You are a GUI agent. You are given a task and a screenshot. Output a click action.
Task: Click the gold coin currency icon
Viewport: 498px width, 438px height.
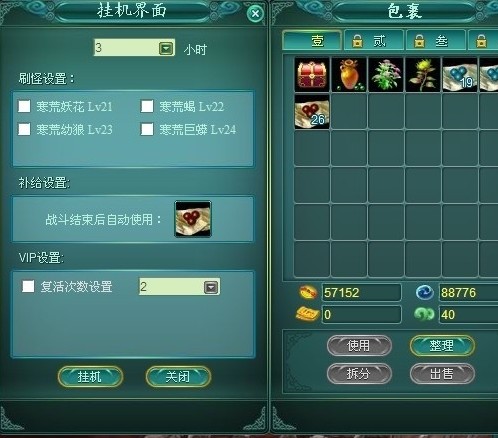point(308,292)
